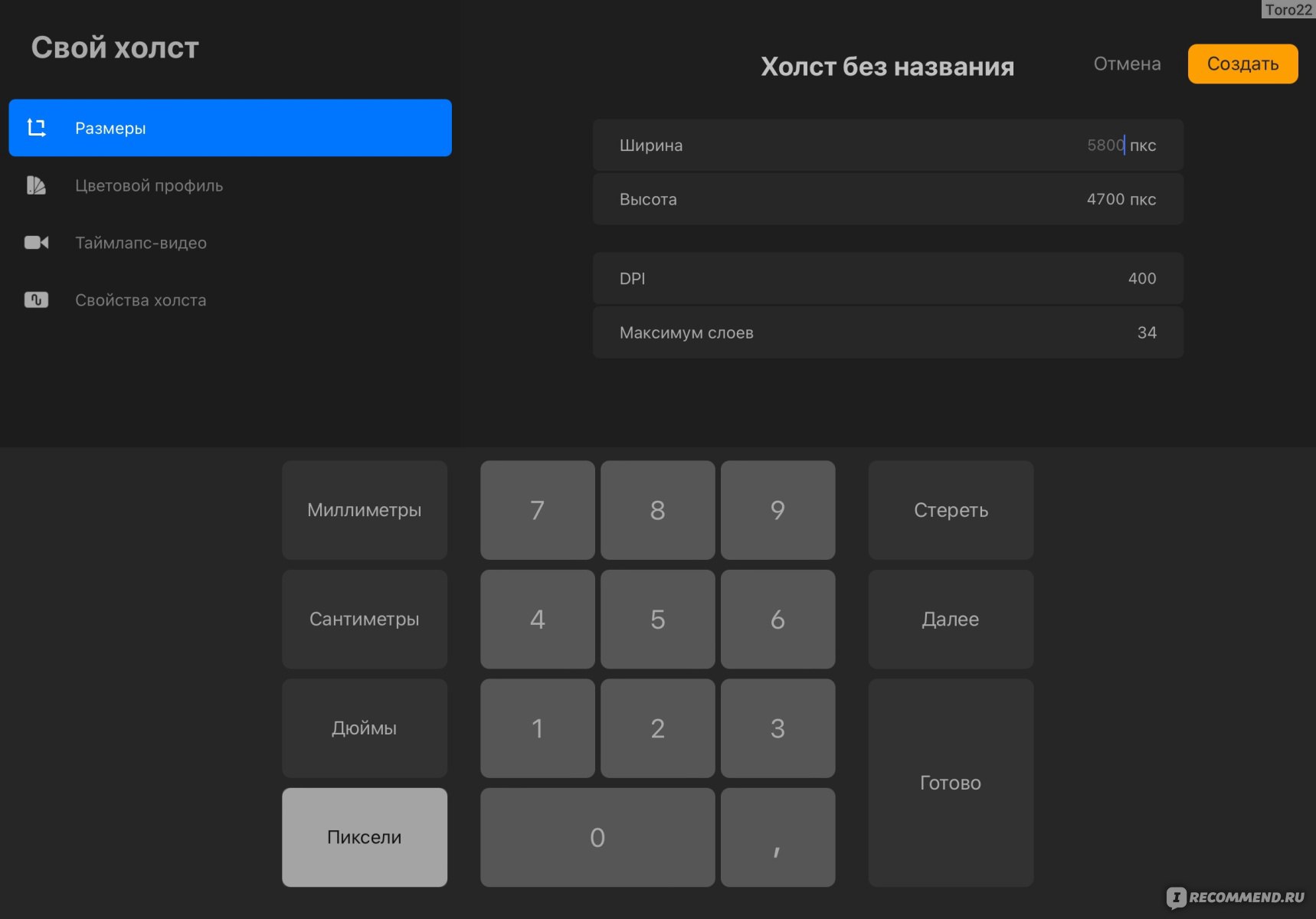The image size is (1316, 919).
Task: Switch units to Дюймы
Action: [x=365, y=728]
